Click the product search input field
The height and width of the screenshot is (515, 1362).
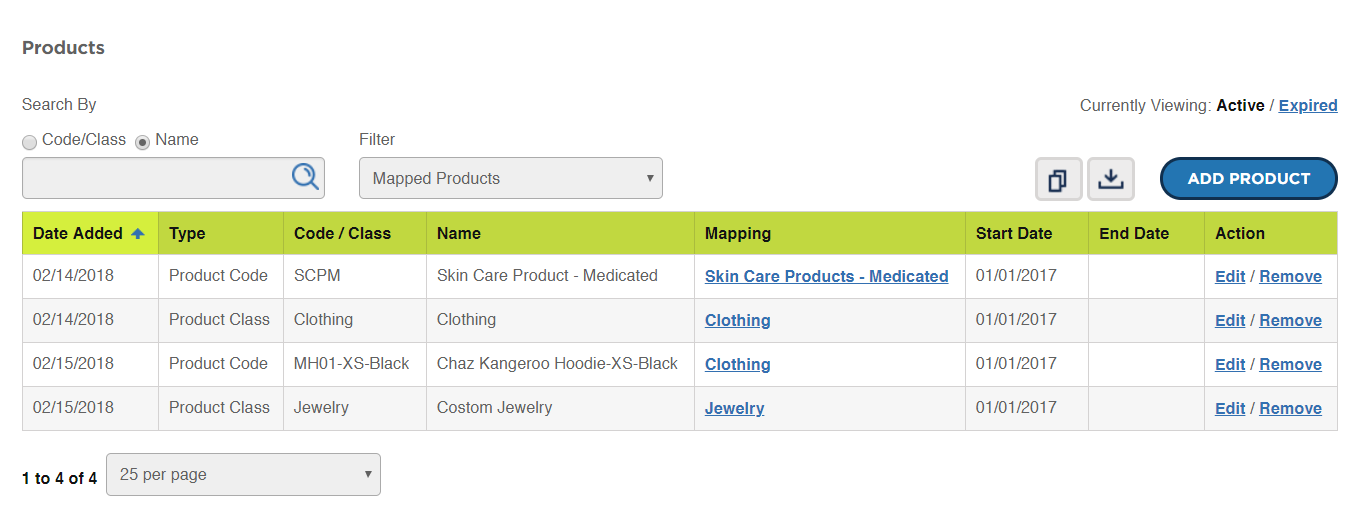[173, 178]
